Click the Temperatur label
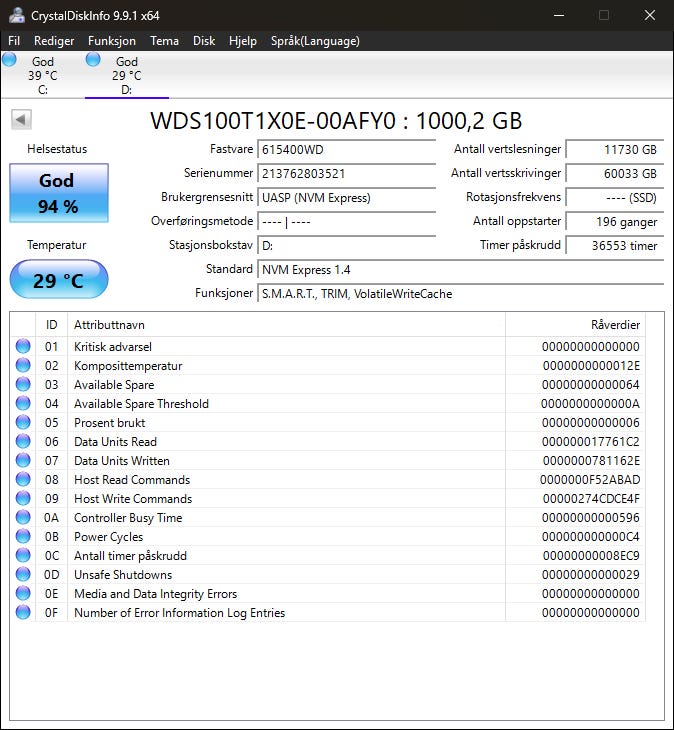 [57, 245]
